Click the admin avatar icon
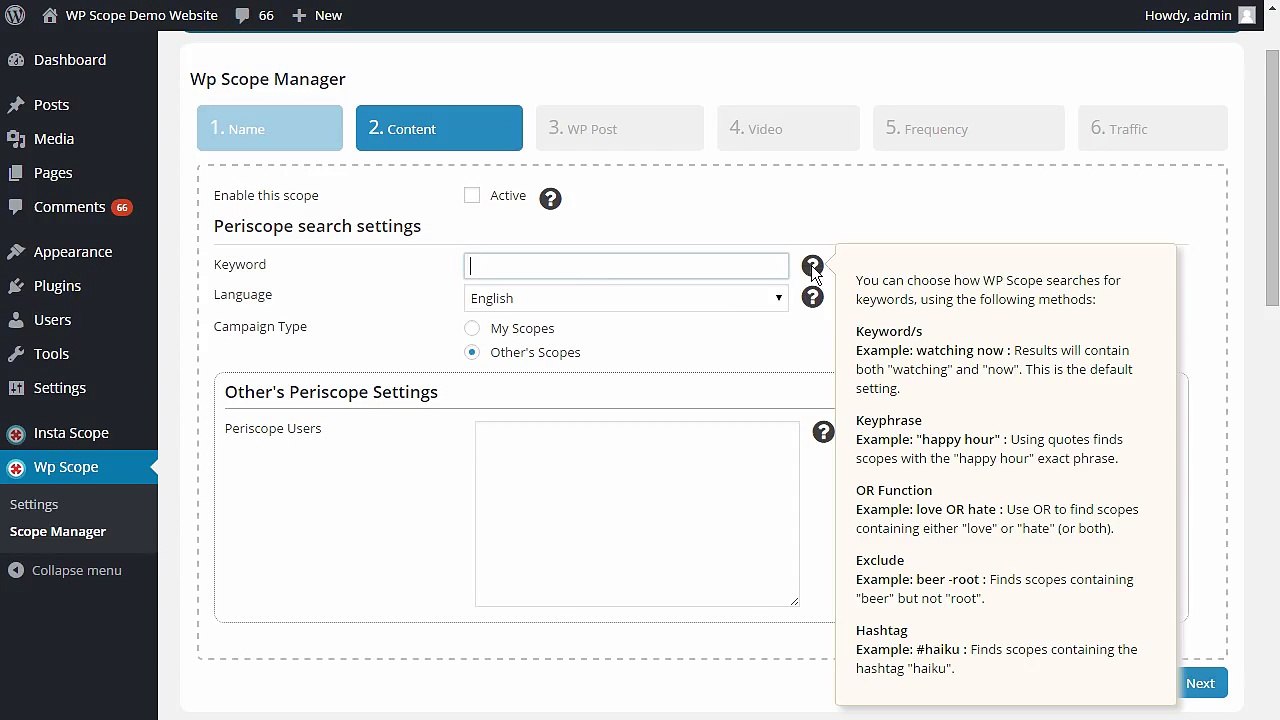 tap(1247, 15)
